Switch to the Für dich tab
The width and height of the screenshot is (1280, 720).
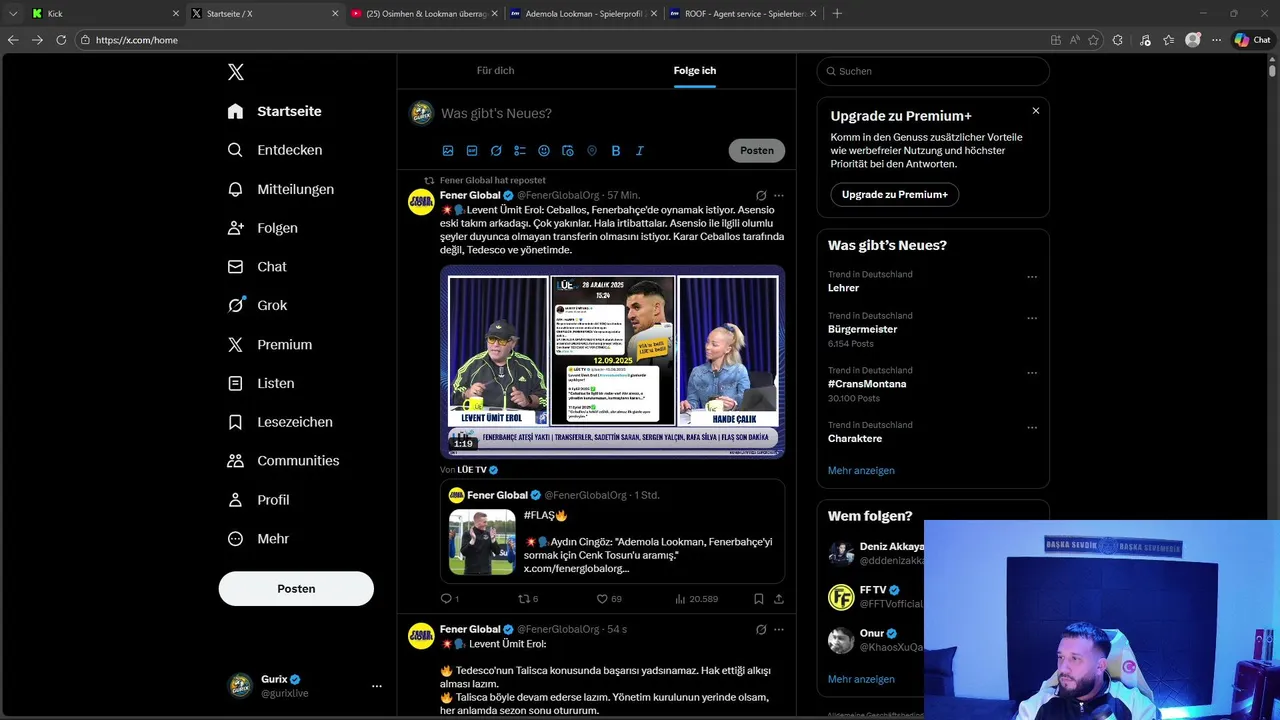pos(495,71)
